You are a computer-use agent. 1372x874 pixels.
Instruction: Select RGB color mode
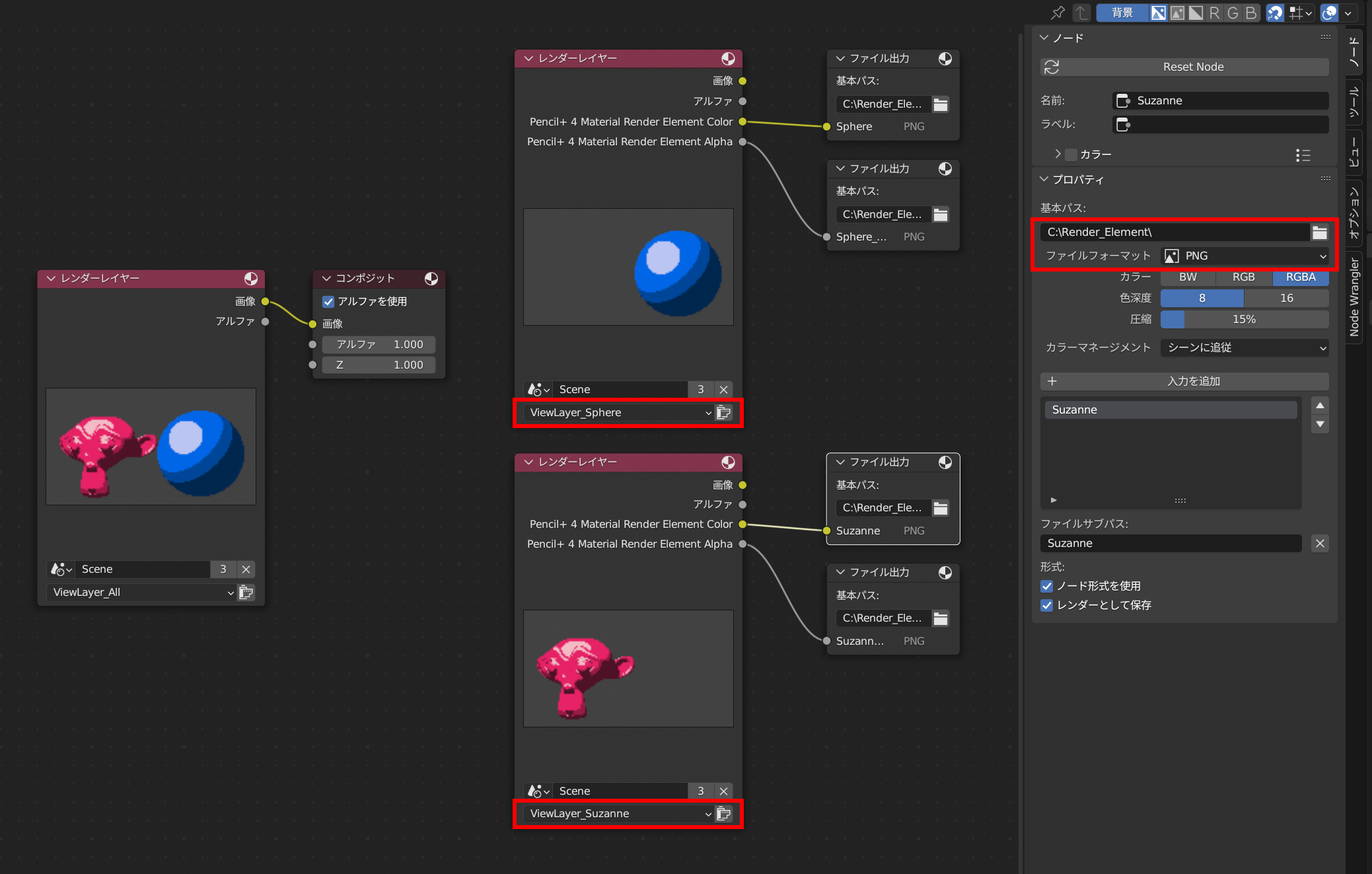point(1244,277)
